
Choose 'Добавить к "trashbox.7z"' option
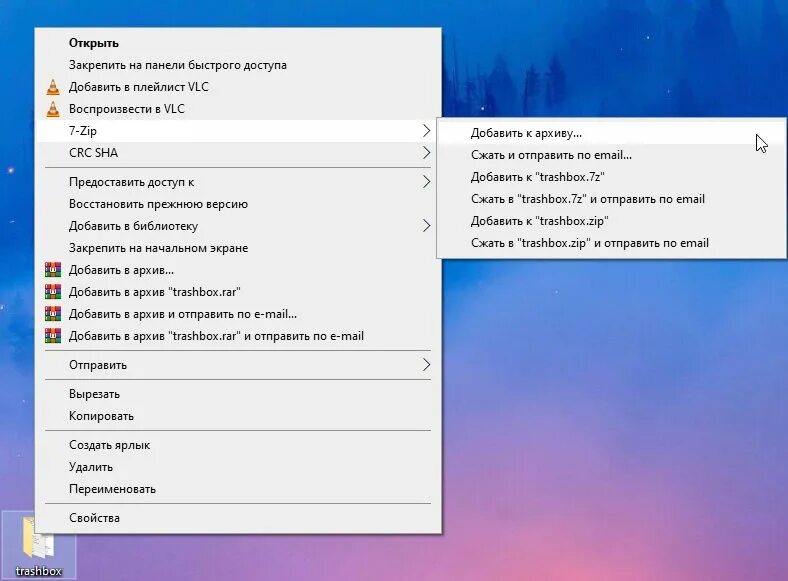click(611, 177)
